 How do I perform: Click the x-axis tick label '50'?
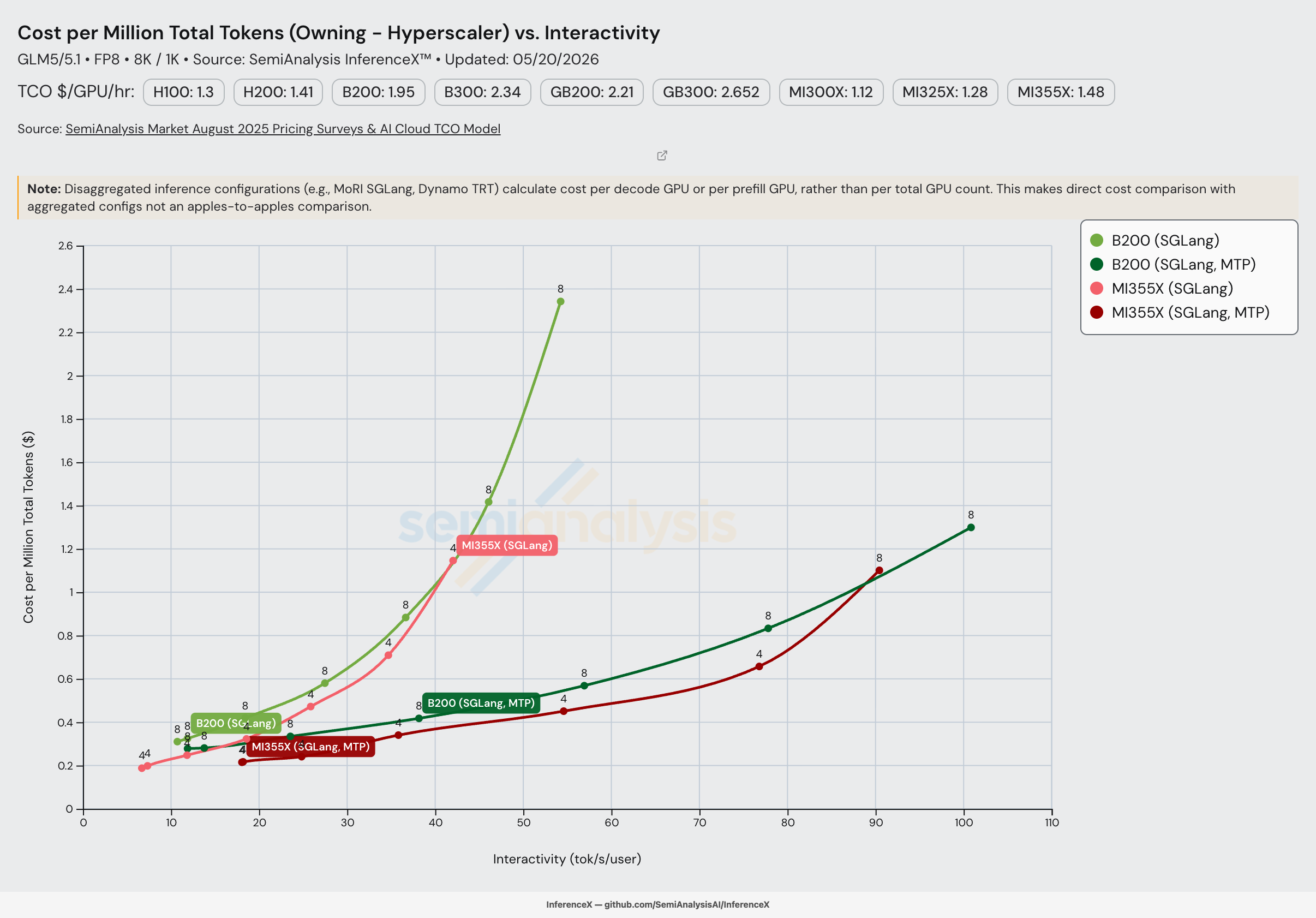tap(523, 823)
